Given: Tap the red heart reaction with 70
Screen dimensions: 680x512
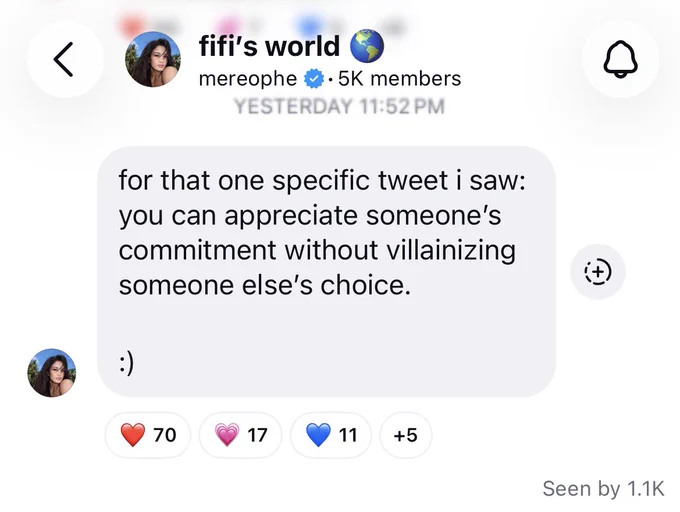Looking at the screenshot, I should click(148, 435).
